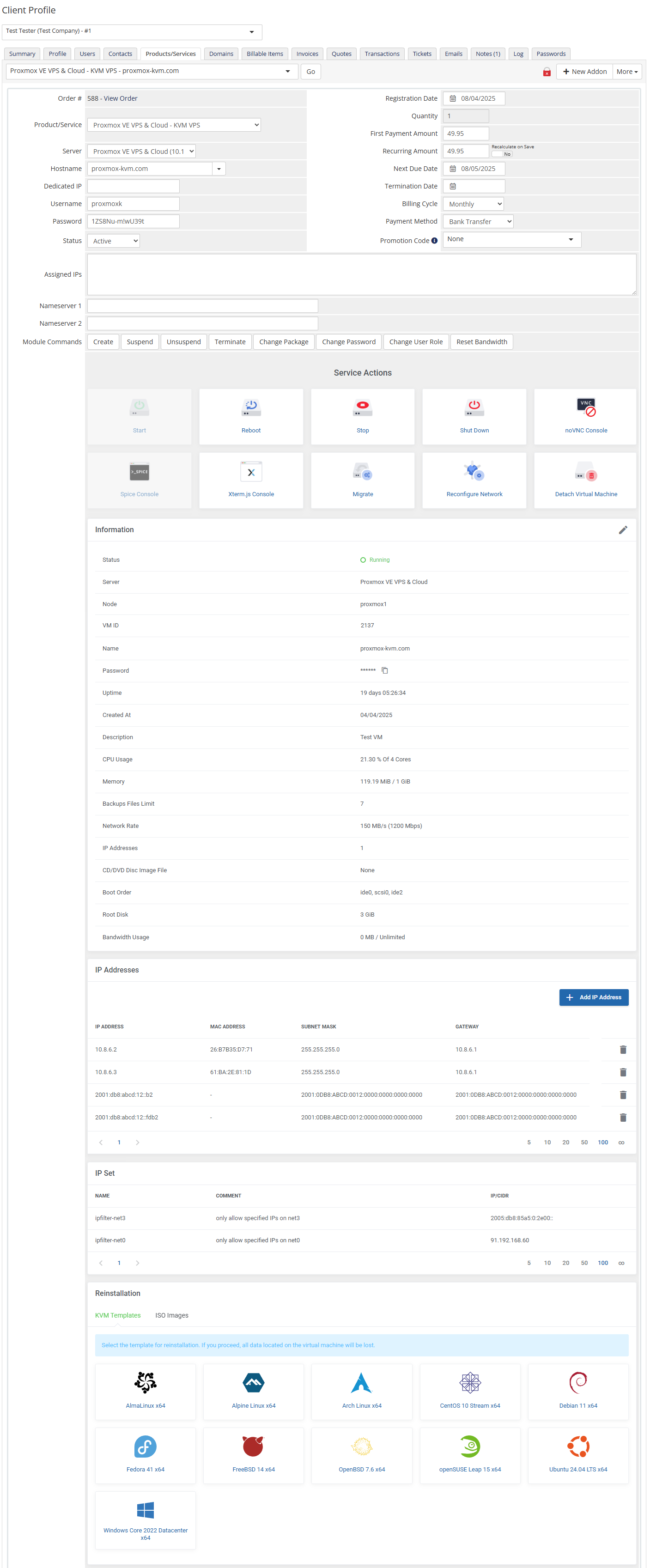Image resolution: width=656 pixels, height=1568 pixels.
Task: Toggle the Recalculate on Save switch
Action: (x=502, y=154)
